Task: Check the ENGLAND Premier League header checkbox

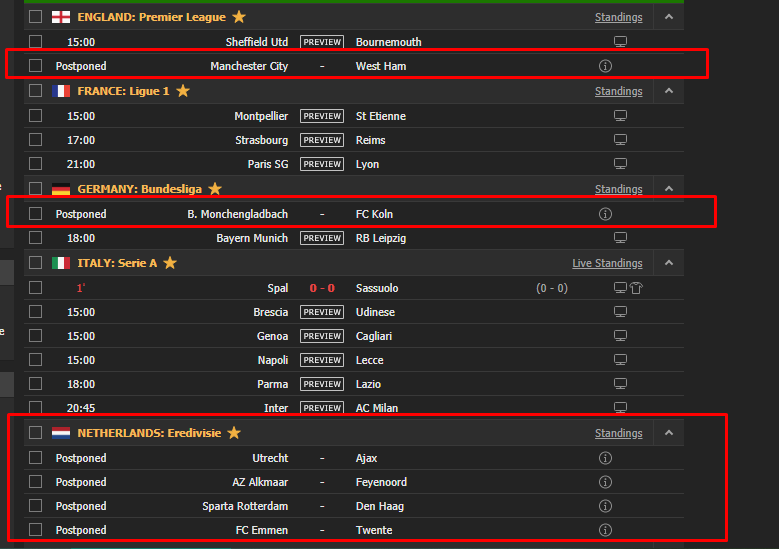Action: 36,17
